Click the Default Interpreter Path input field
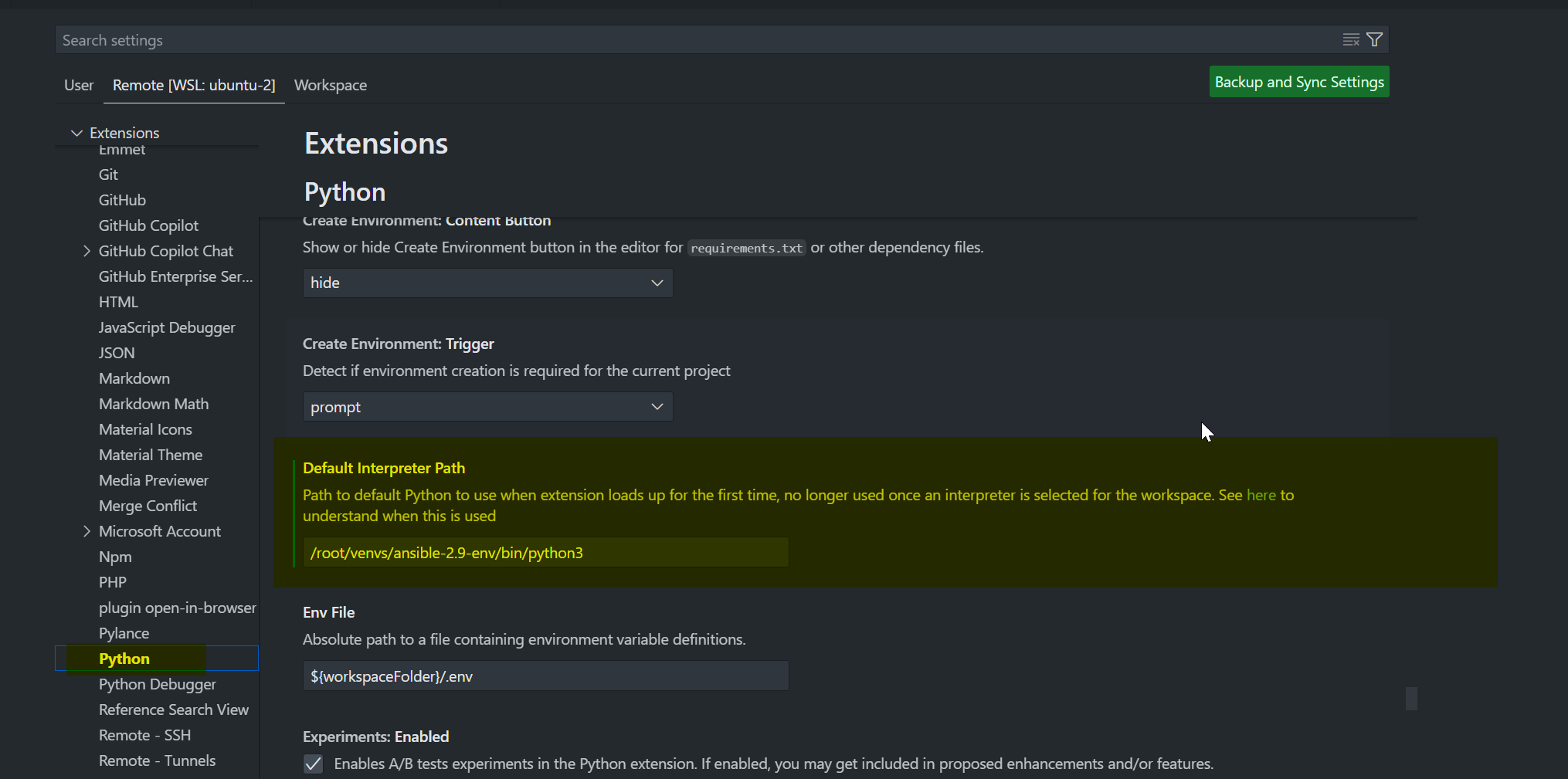 point(545,553)
